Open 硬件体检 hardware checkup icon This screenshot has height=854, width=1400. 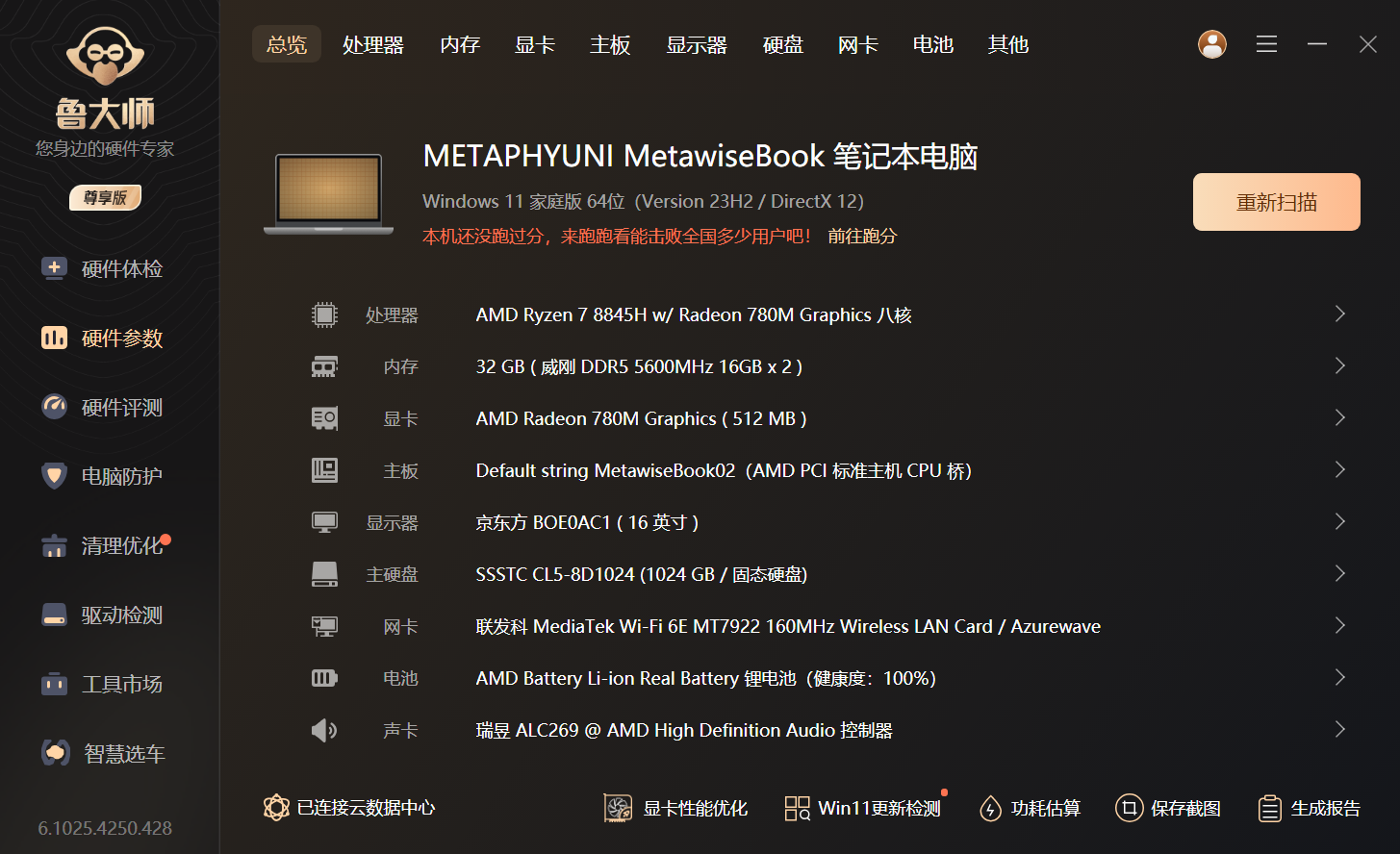click(x=54, y=268)
